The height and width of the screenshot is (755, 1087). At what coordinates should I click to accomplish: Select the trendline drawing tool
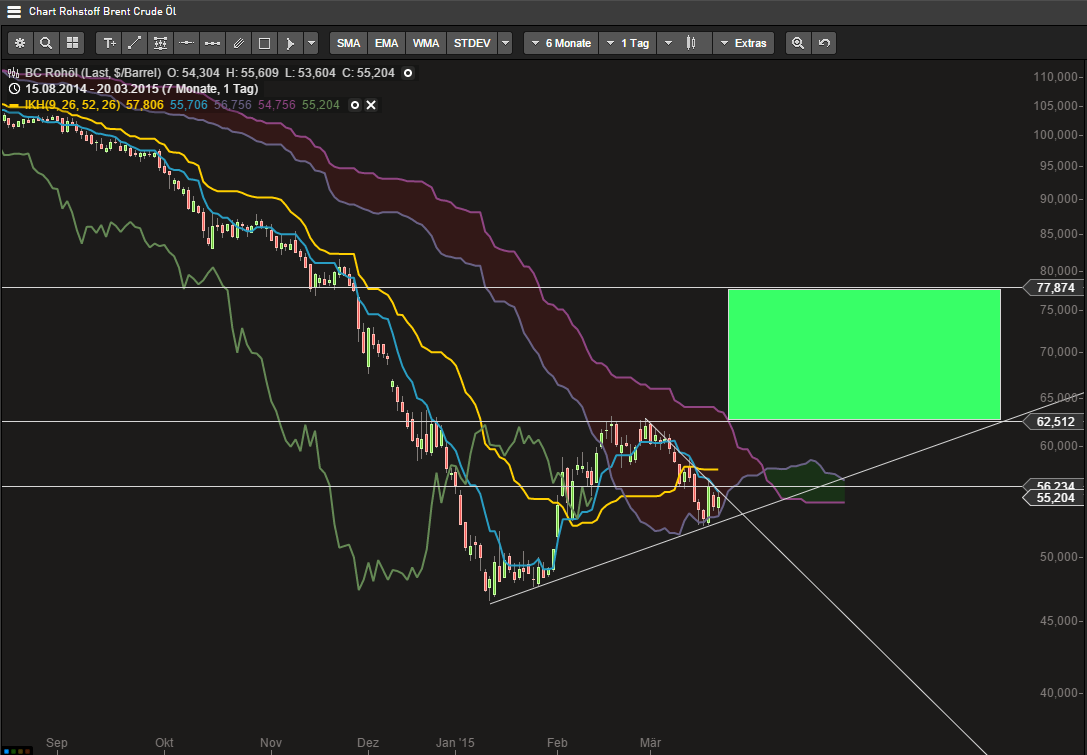[x=135, y=43]
